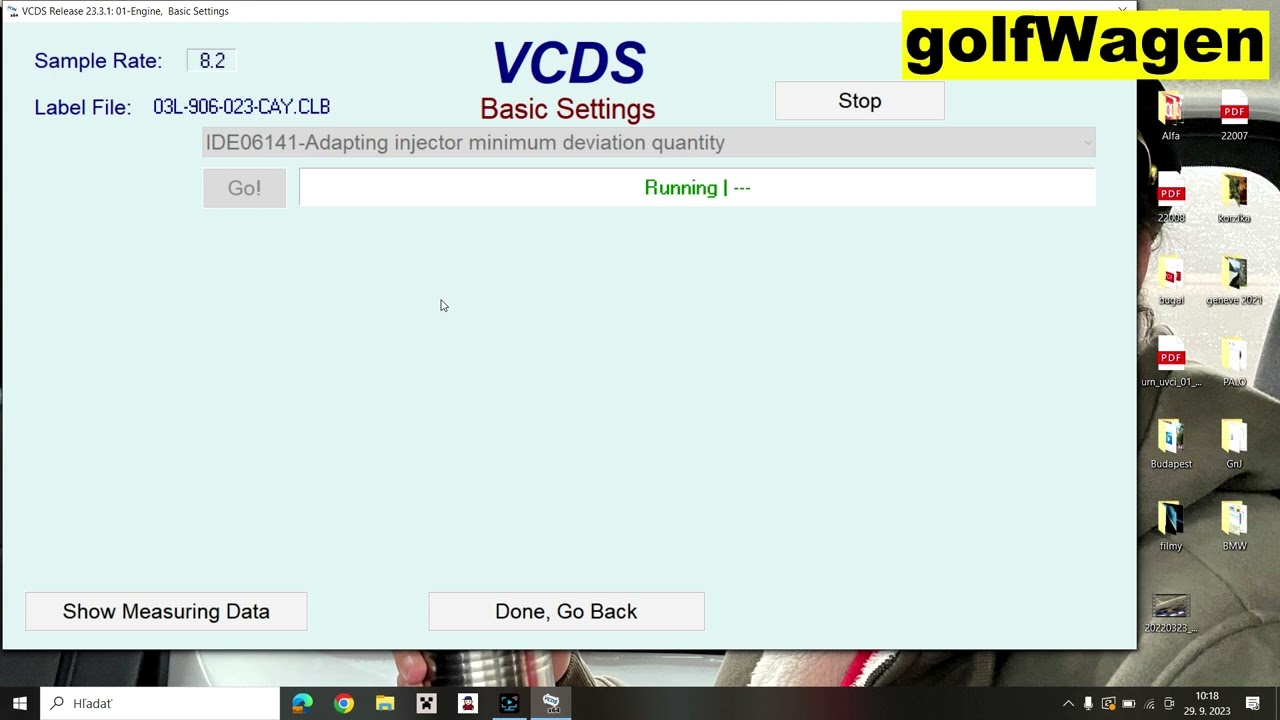This screenshot has height=720, width=1280.
Task: Select the geneve 2021 folder icon
Action: (1234, 280)
